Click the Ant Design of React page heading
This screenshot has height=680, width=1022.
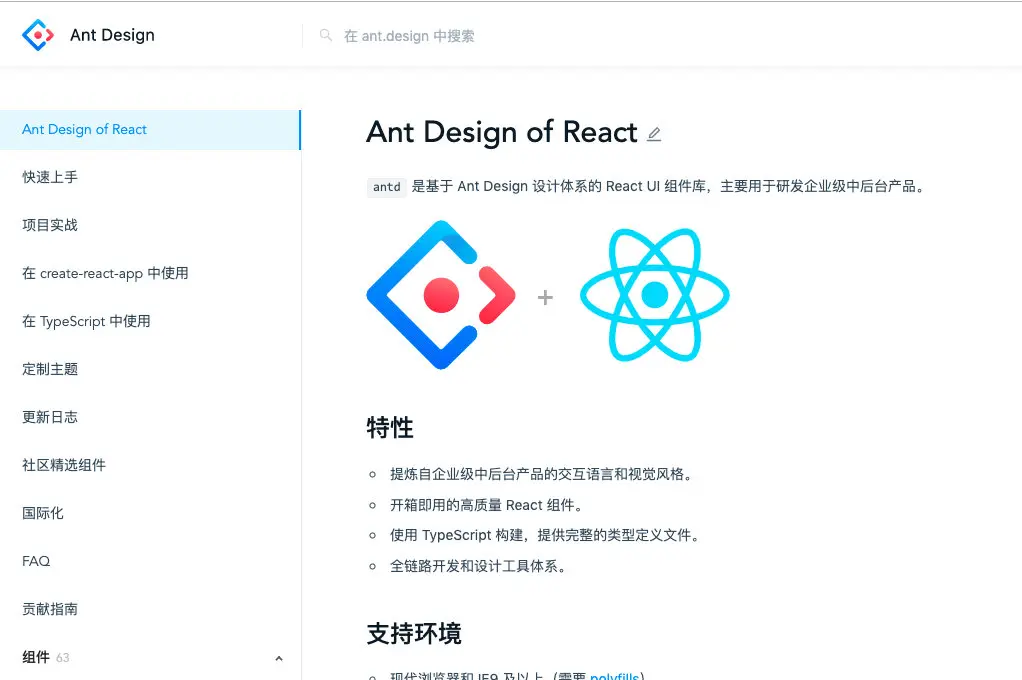coord(502,132)
